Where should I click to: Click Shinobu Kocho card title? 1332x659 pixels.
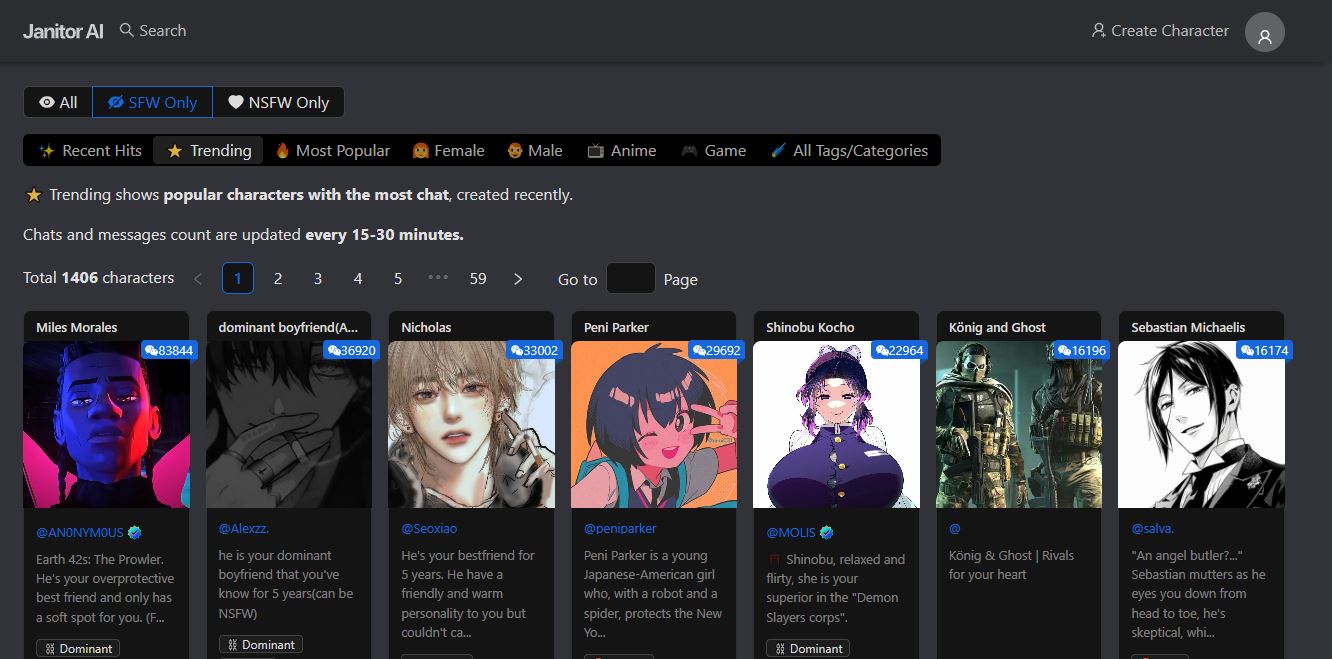point(810,327)
